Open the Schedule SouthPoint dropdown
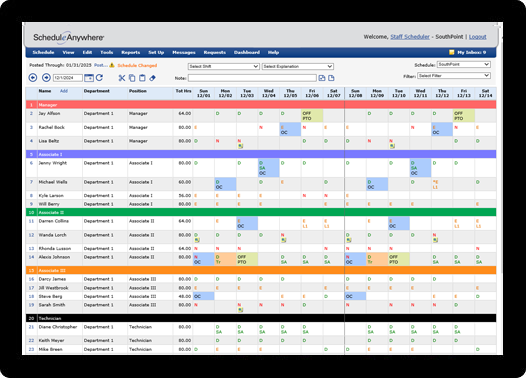The image size is (526, 378). point(464,64)
